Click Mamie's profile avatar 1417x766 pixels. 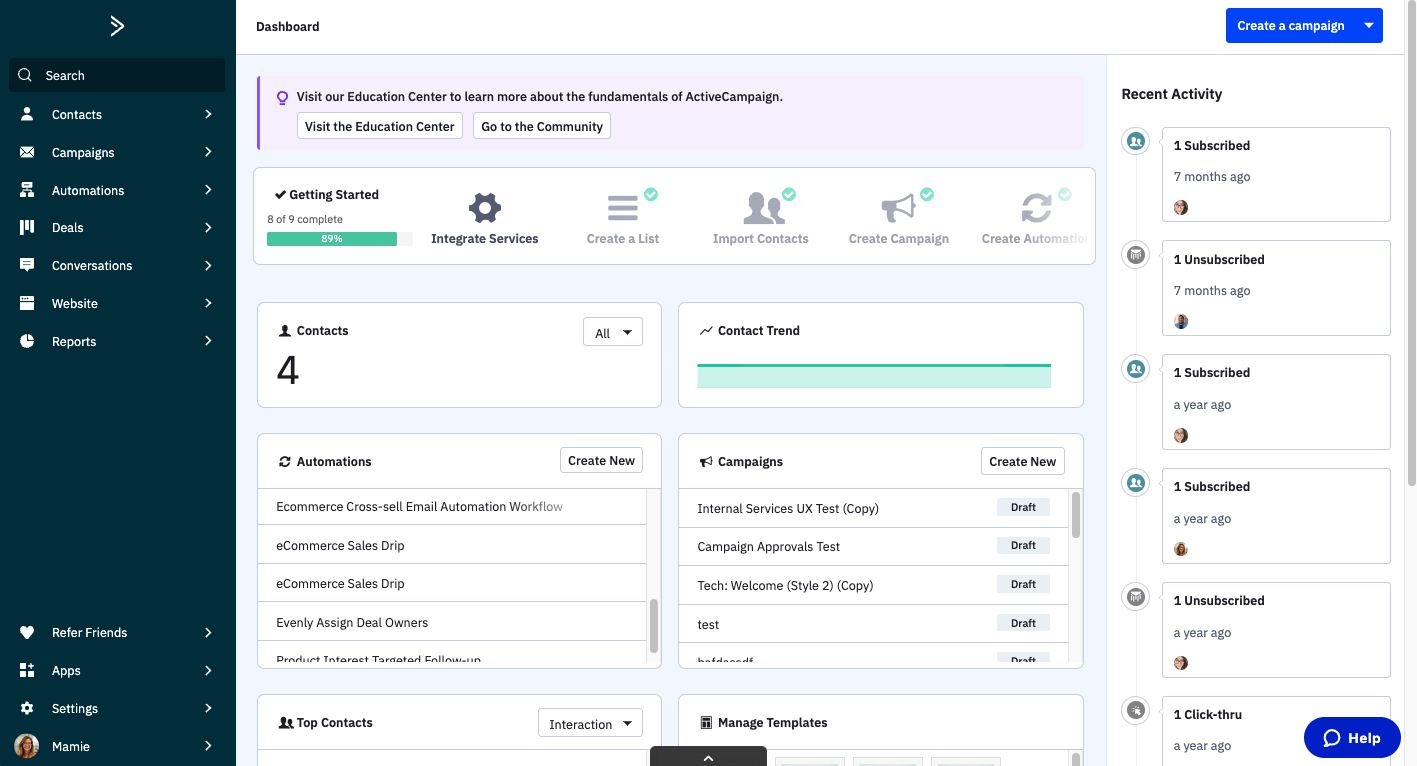pos(27,746)
